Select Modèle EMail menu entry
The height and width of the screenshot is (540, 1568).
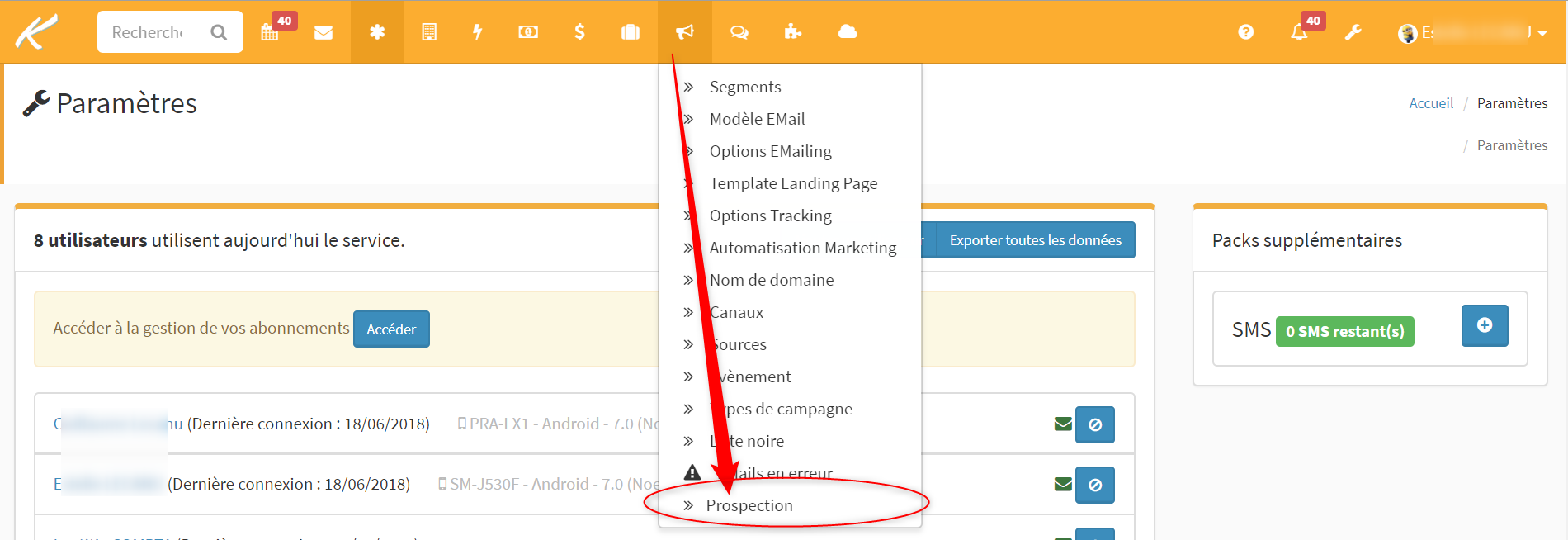point(757,119)
